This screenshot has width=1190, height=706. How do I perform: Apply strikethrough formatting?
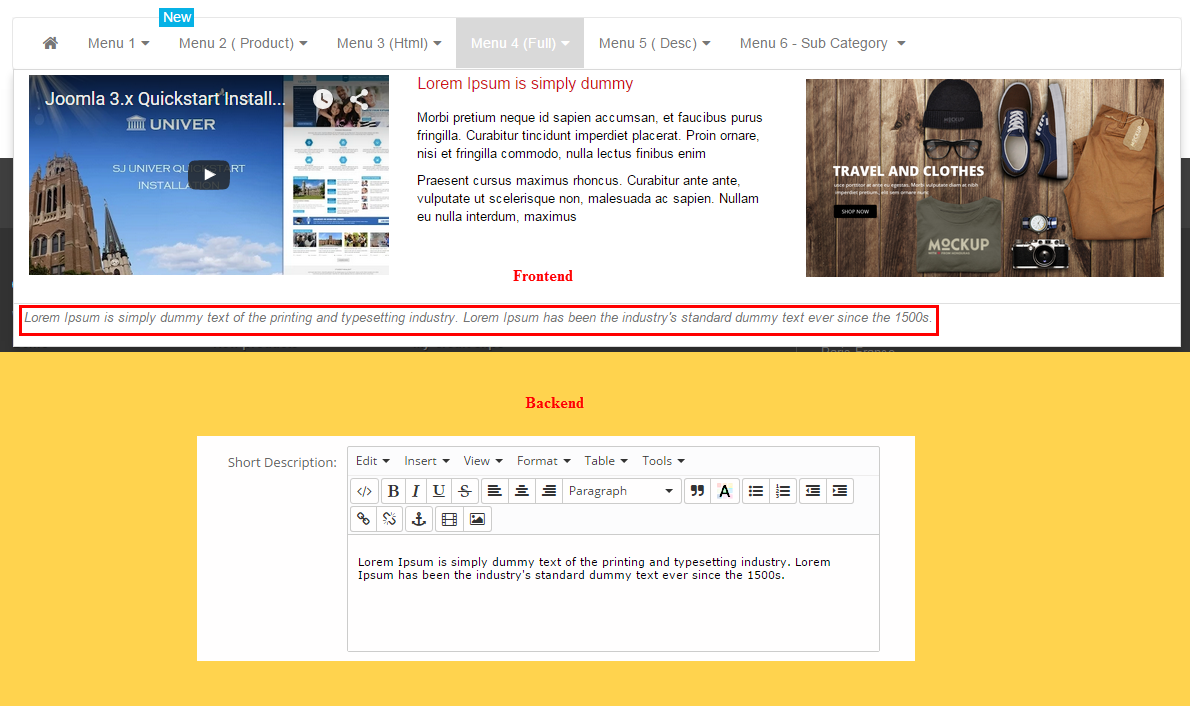click(x=464, y=491)
